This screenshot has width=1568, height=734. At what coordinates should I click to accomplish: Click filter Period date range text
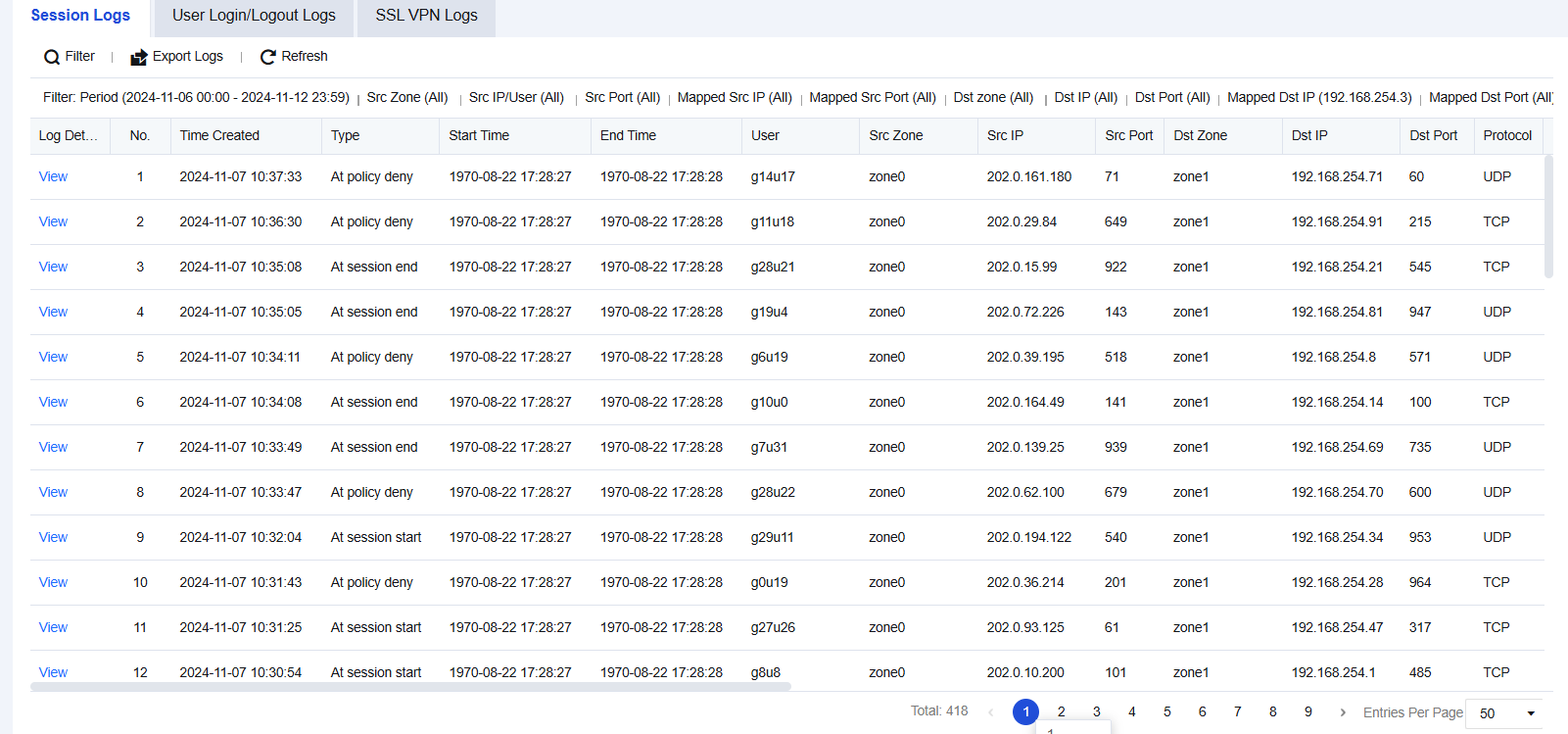196,97
